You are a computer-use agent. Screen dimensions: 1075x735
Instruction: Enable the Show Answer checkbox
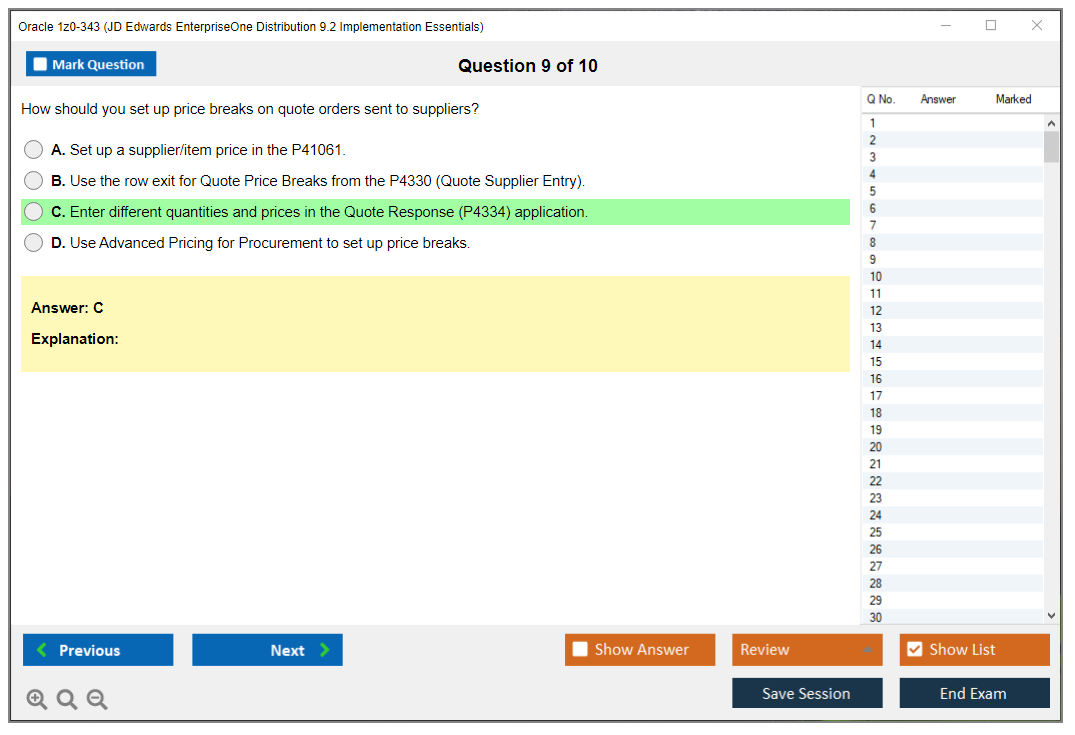(580, 650)
